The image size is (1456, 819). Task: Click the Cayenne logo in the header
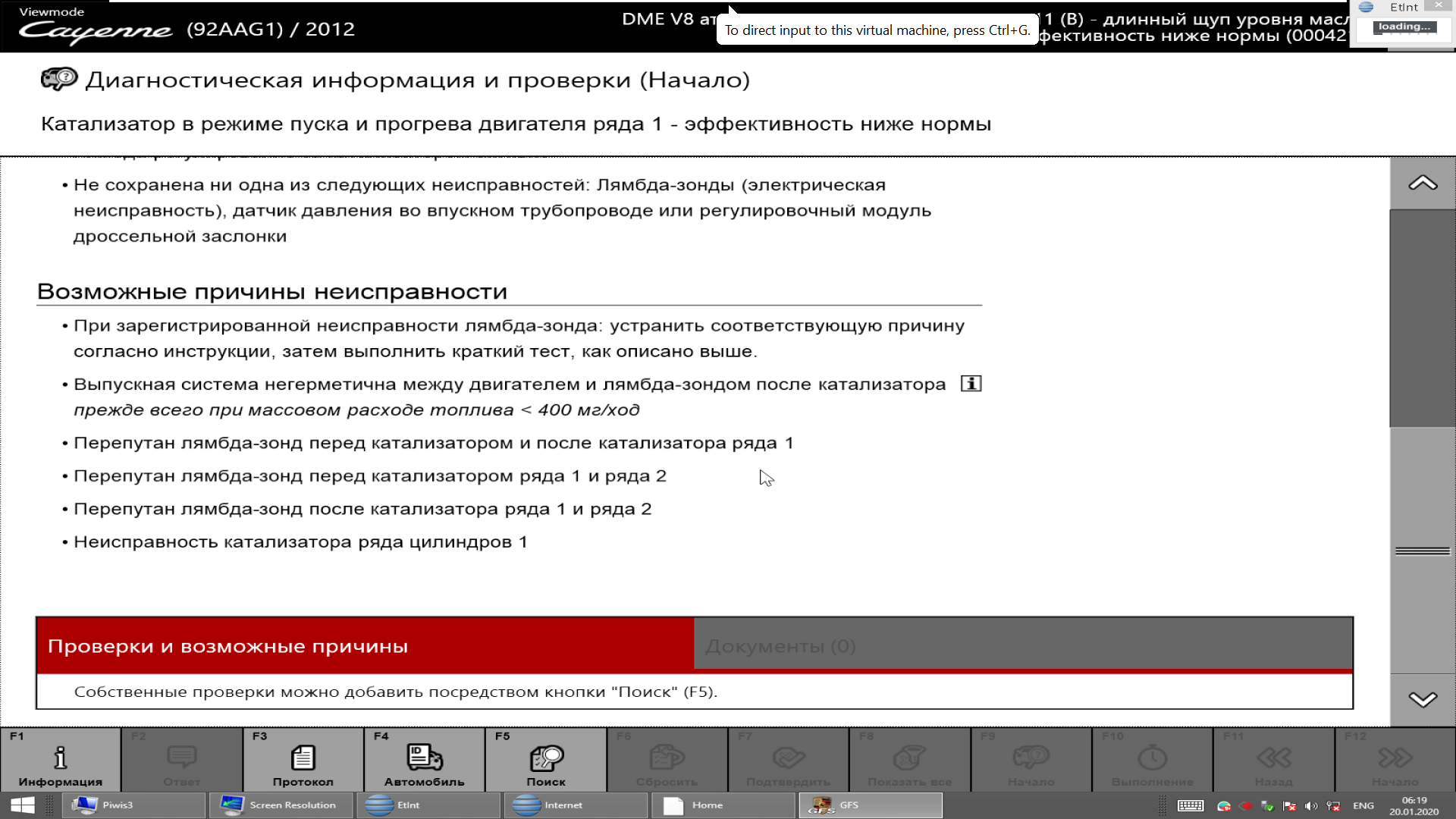click(96, 31)
